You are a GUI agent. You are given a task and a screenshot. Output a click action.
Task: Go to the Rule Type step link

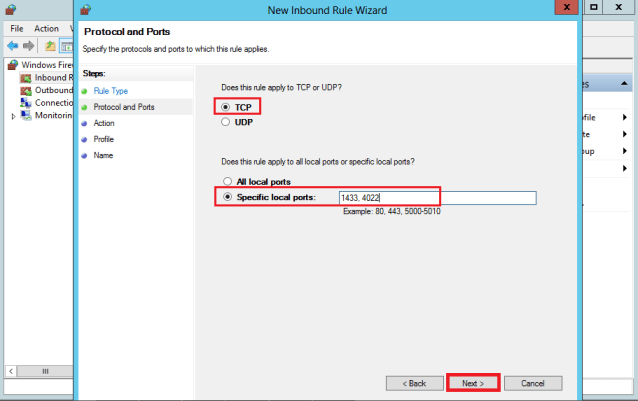pos(110,91)
